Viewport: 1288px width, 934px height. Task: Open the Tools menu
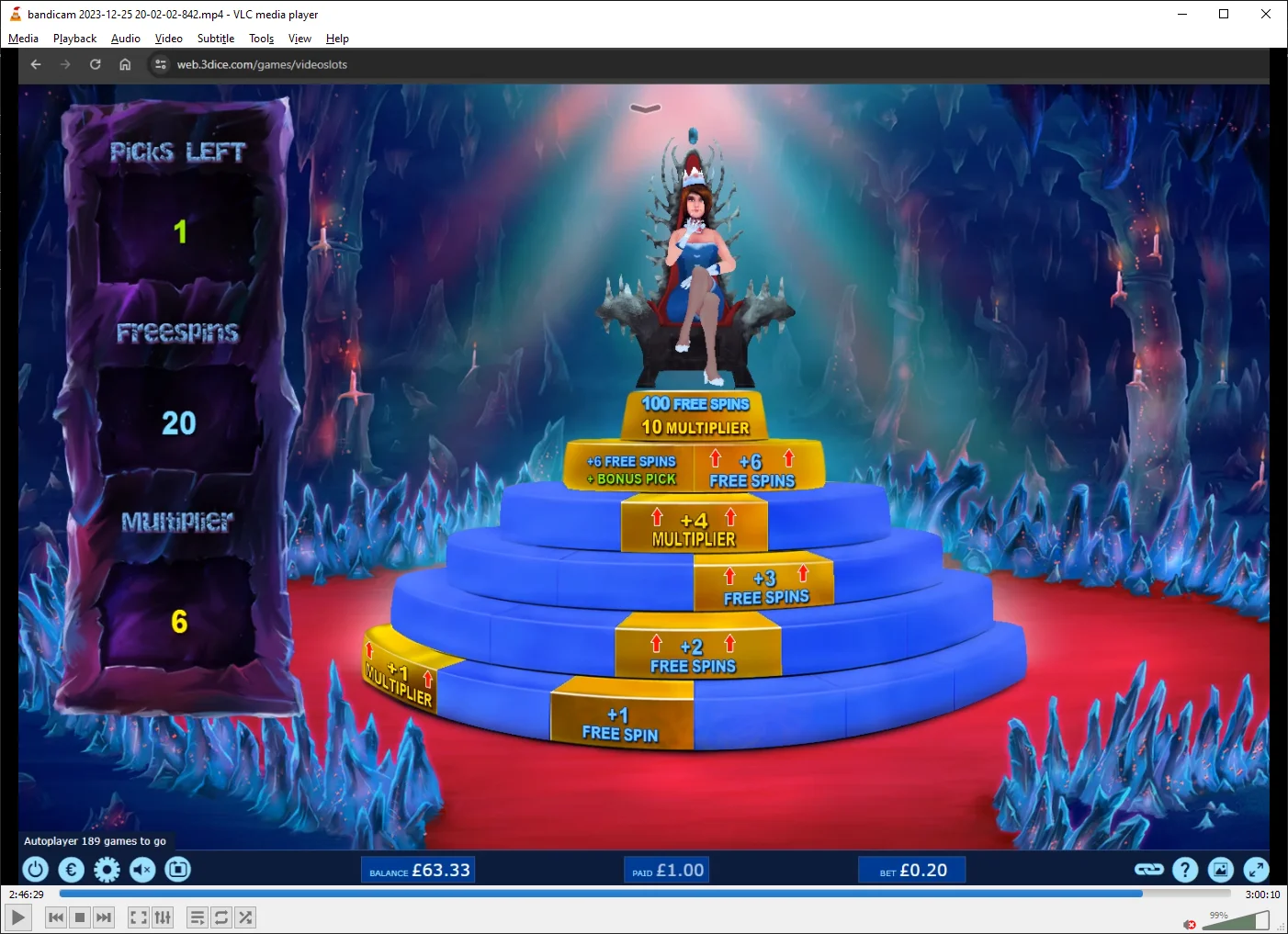point(262,39)
